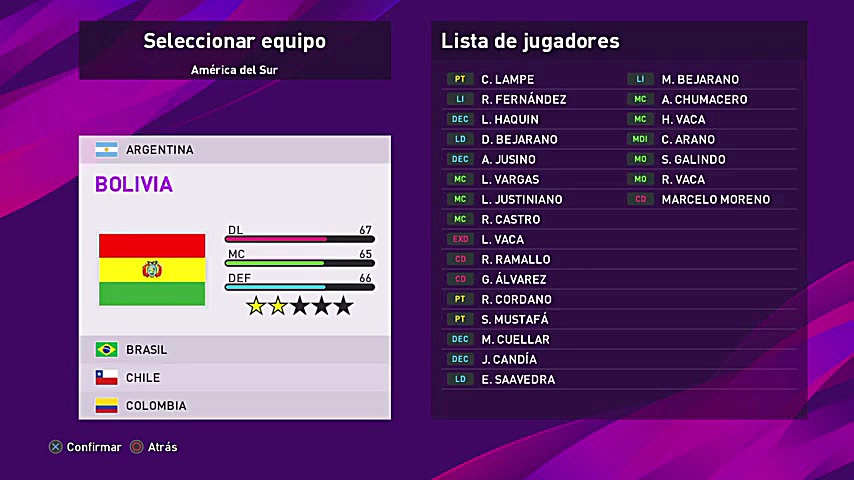Click the Argentina flag icon
The height and width of the screenshot is (480, 854).
coord(107,150)
